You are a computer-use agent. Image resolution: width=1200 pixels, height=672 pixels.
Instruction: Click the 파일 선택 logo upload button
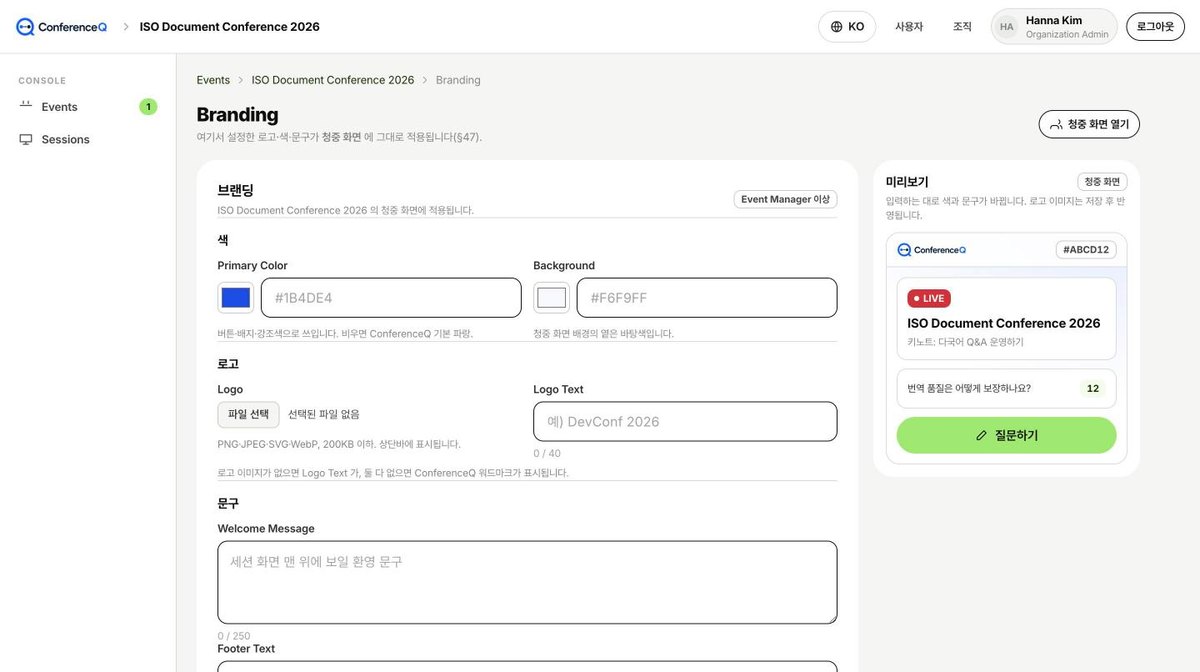coord(248,414)
